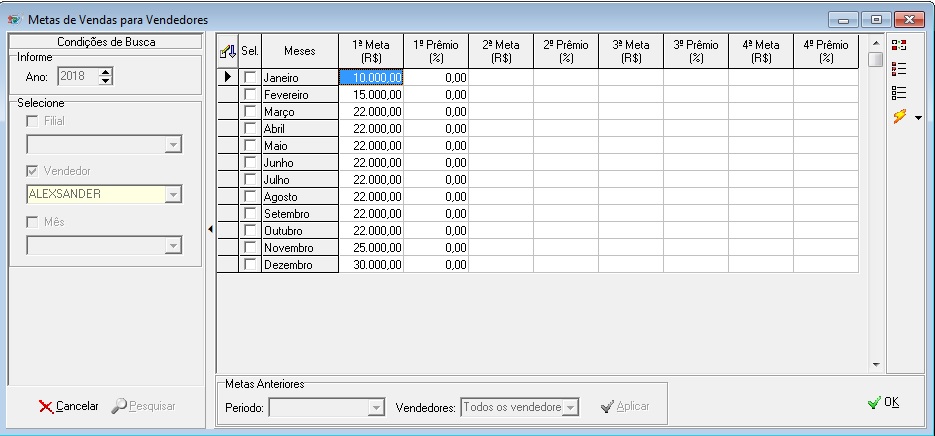Increase the Ano value with up arrow
The image size is (935, 436).
[105, 72]
